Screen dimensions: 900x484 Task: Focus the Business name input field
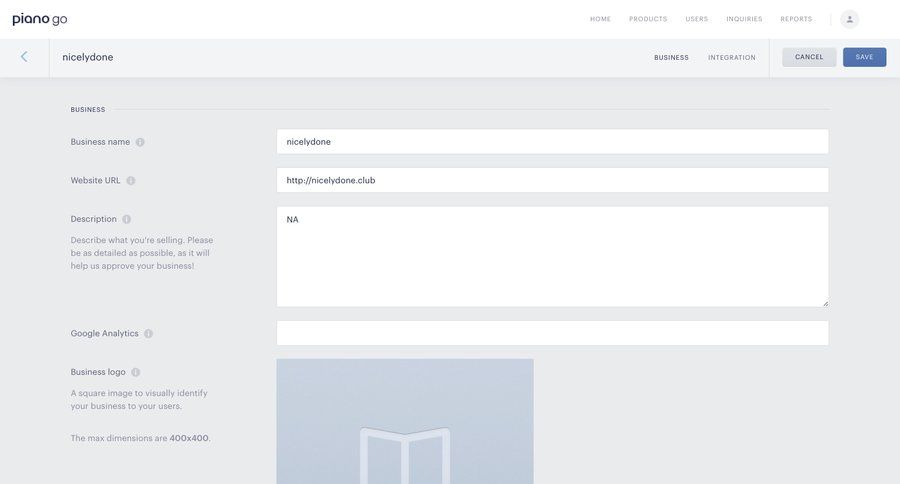552,142
